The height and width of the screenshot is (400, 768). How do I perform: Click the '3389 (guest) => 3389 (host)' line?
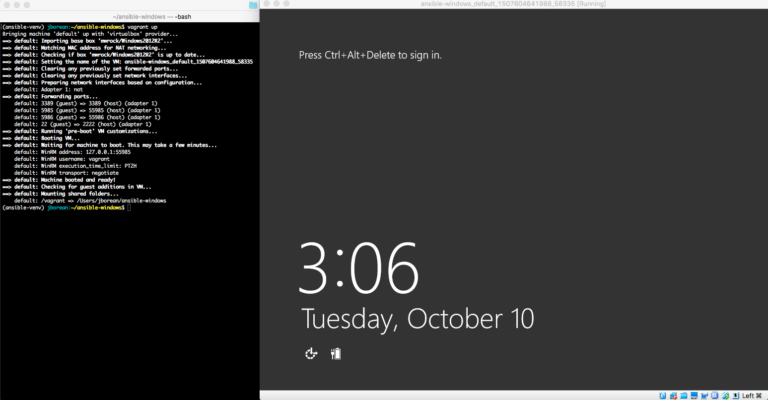coord(86,103)
